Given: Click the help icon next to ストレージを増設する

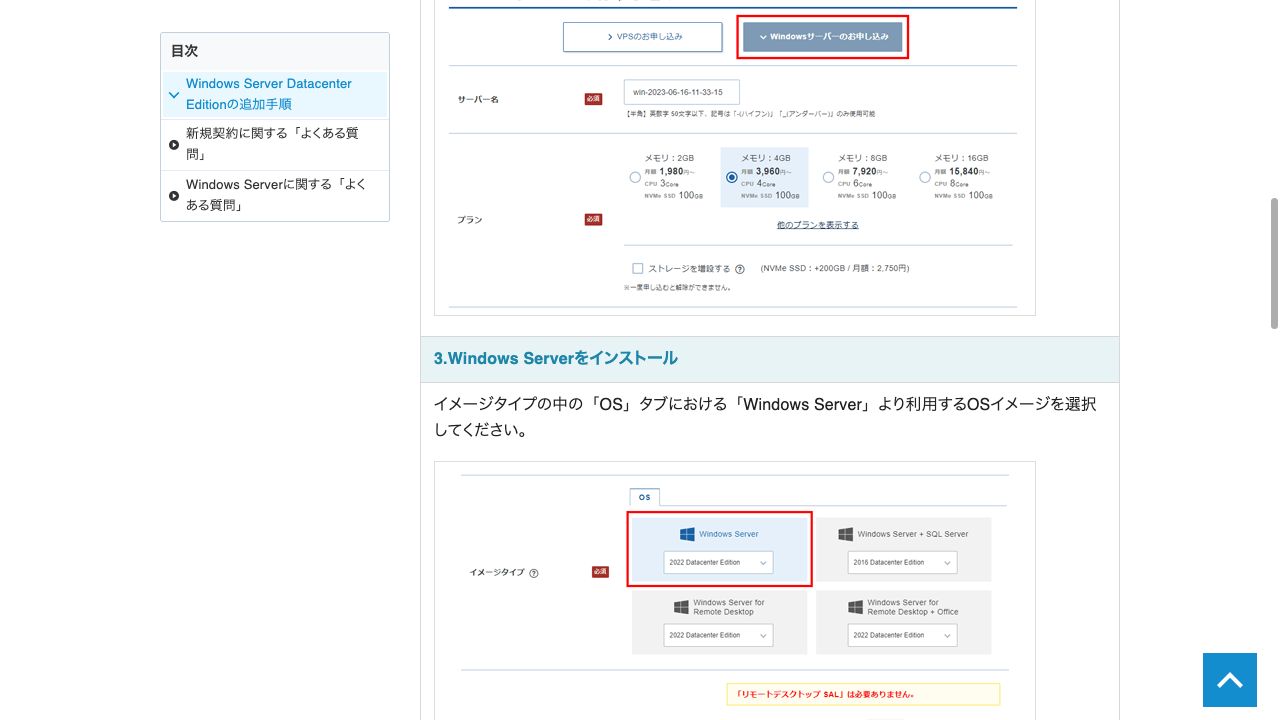Looking at the screenshot, I should [x=740, y=269].
